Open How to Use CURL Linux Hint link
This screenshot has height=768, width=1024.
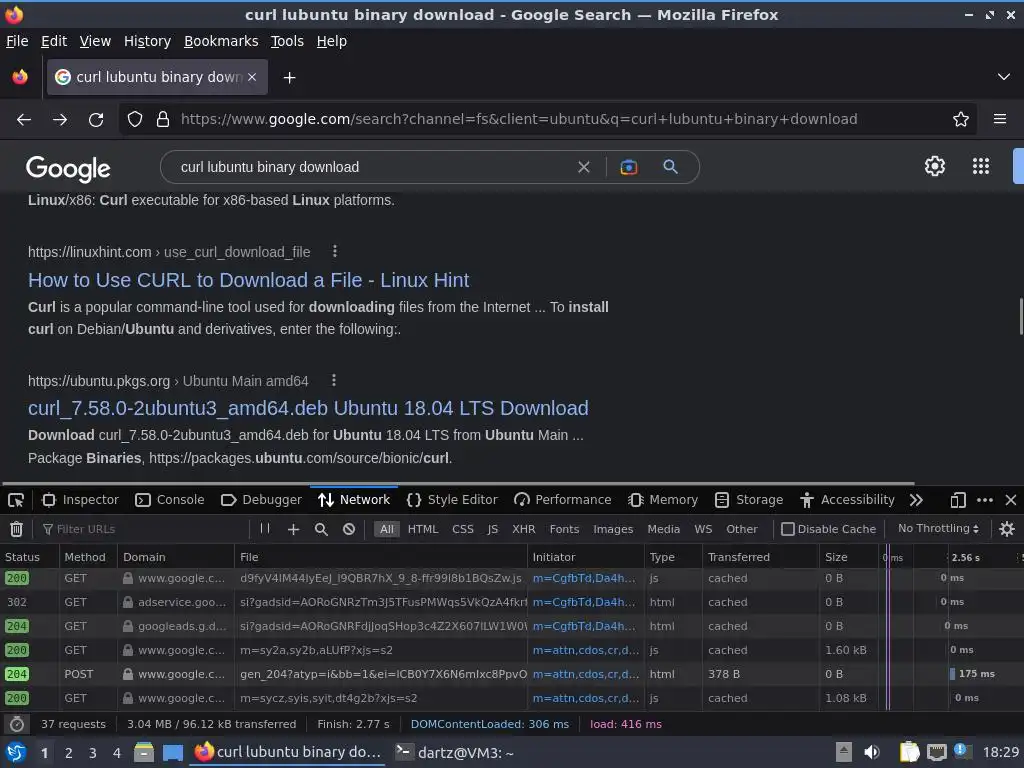248,280
